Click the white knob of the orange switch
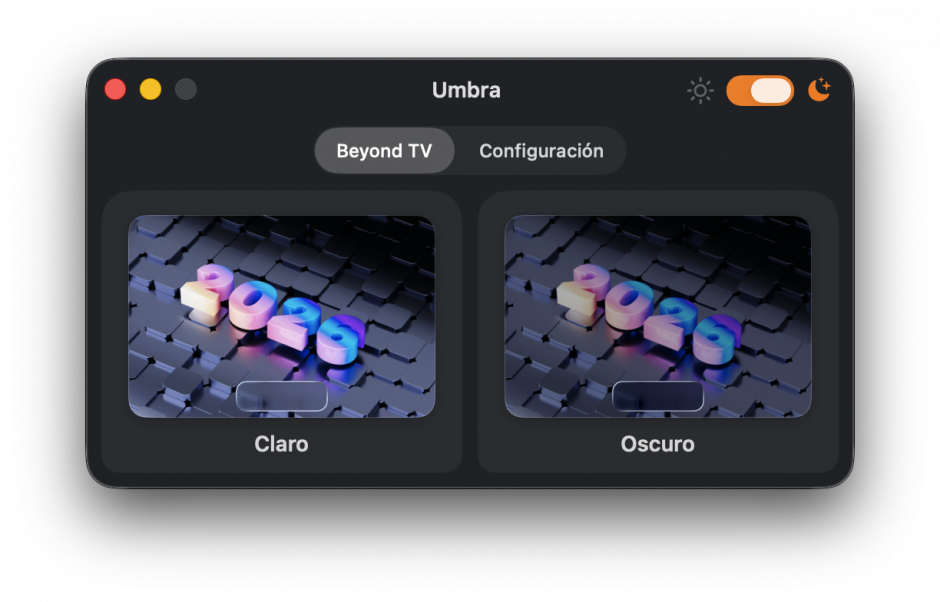Image resolution: width=940 pixels, height=602 pixels. [x=771, y=91]
